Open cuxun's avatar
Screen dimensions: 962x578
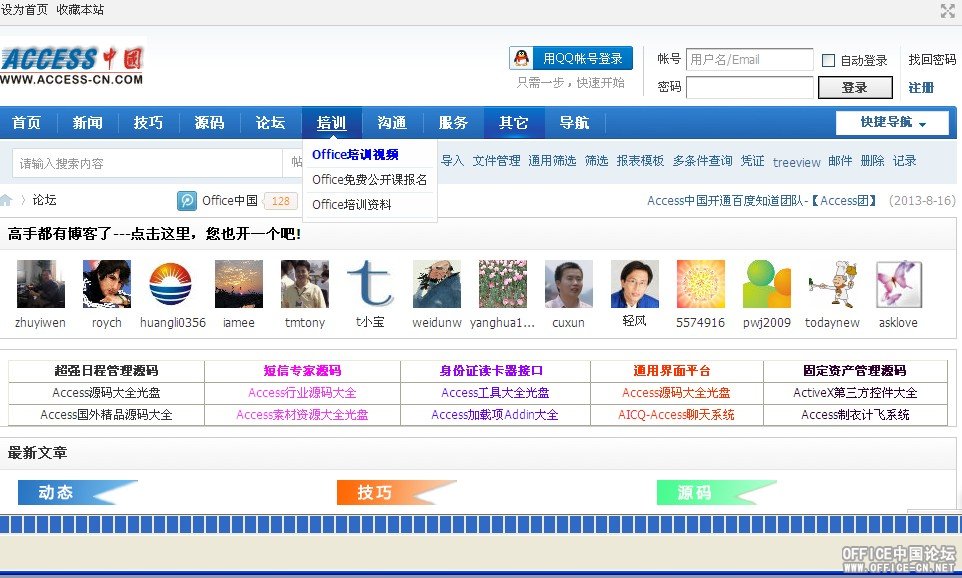569,283
